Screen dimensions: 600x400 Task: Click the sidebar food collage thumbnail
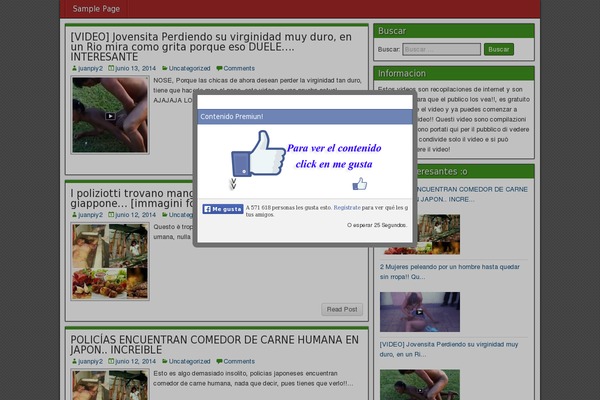(x=438, y=234)
